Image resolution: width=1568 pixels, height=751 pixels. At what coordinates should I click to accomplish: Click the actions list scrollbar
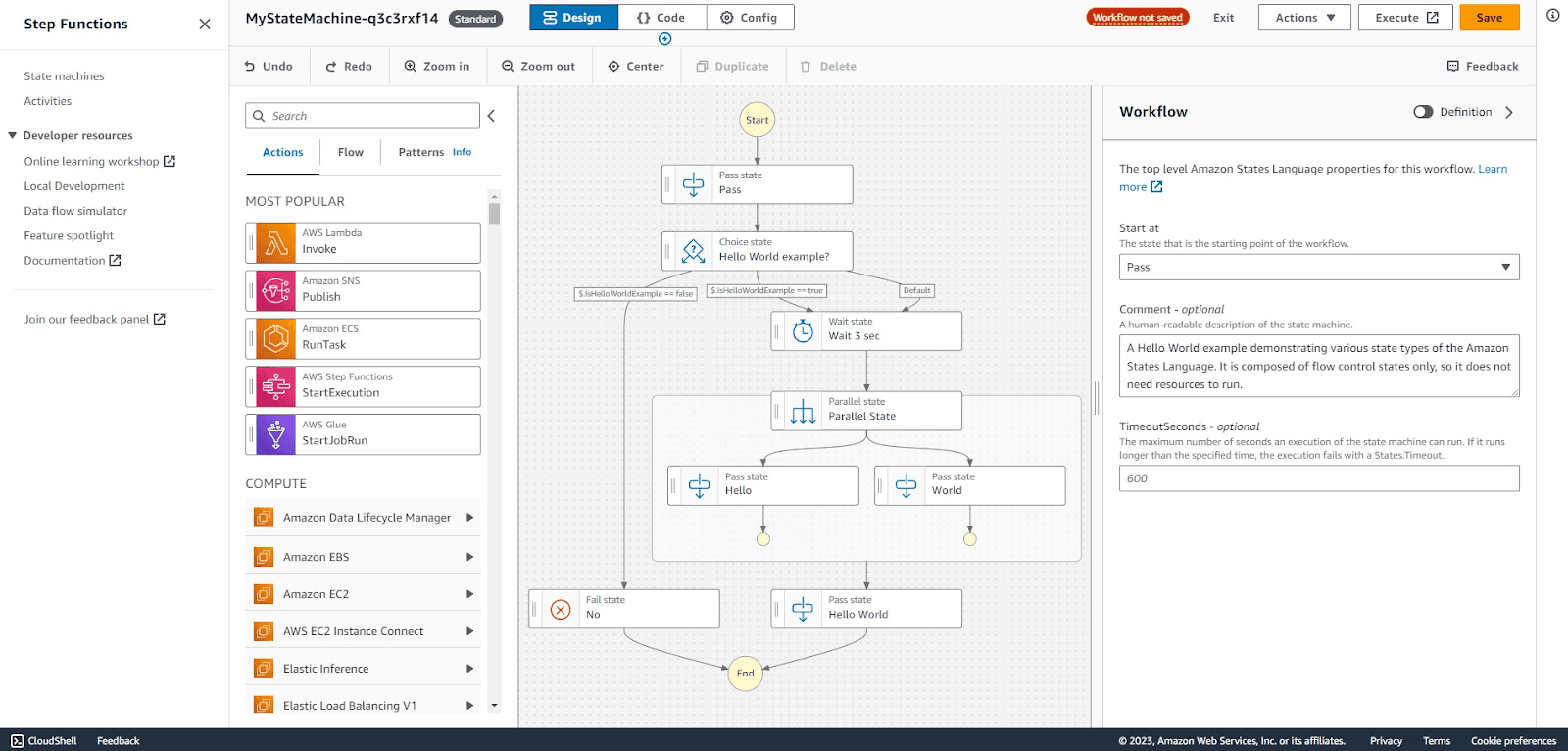tap(494, 213)
